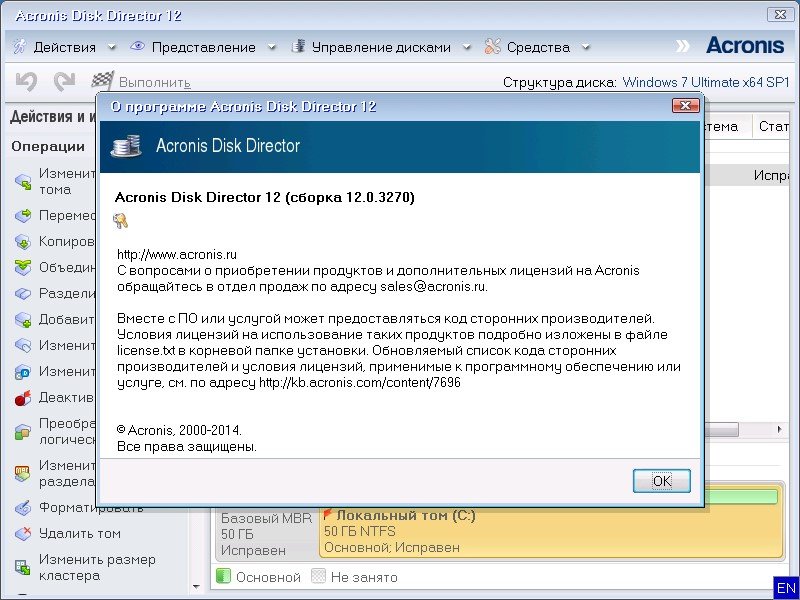Select the Изменить размер кластера icon
Screen dimensions: 800x600
click(23, 567)
